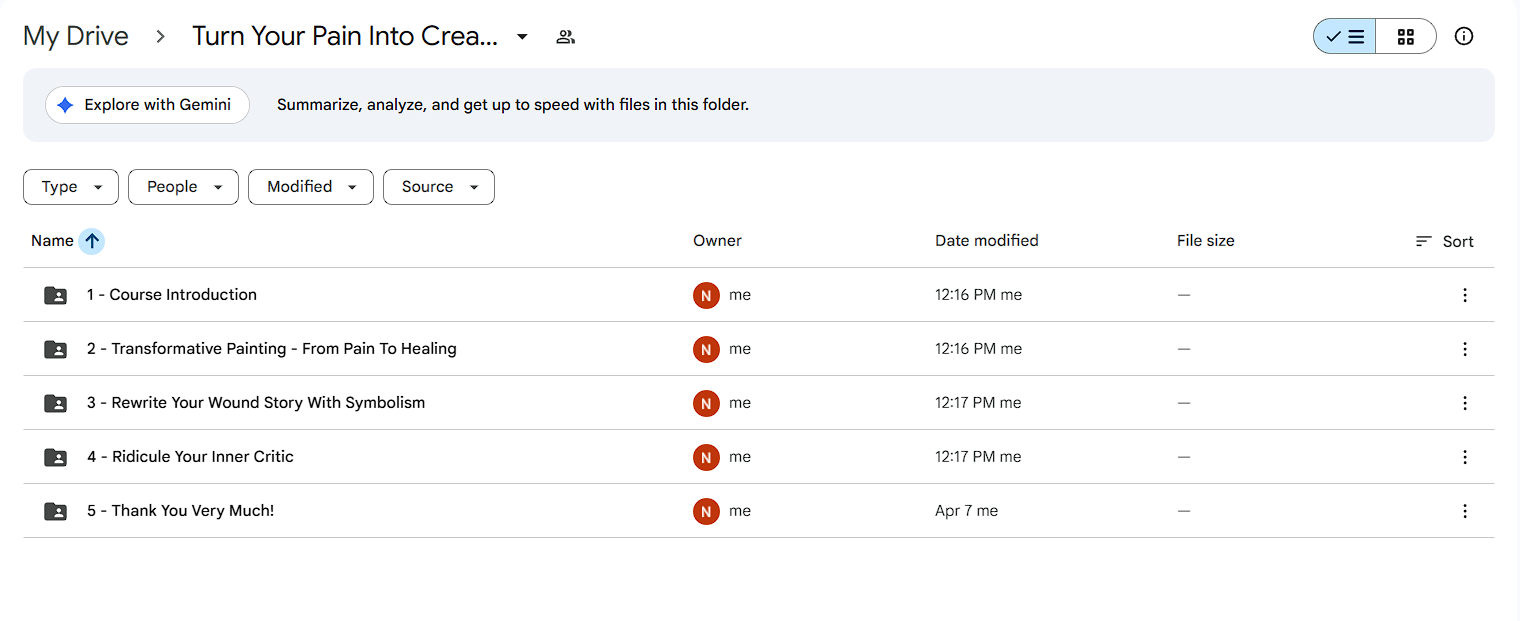The height and width of the screenshot is (621, 1520).
Task: Open the Sort options menu
Action: (x=1445, y=241)
